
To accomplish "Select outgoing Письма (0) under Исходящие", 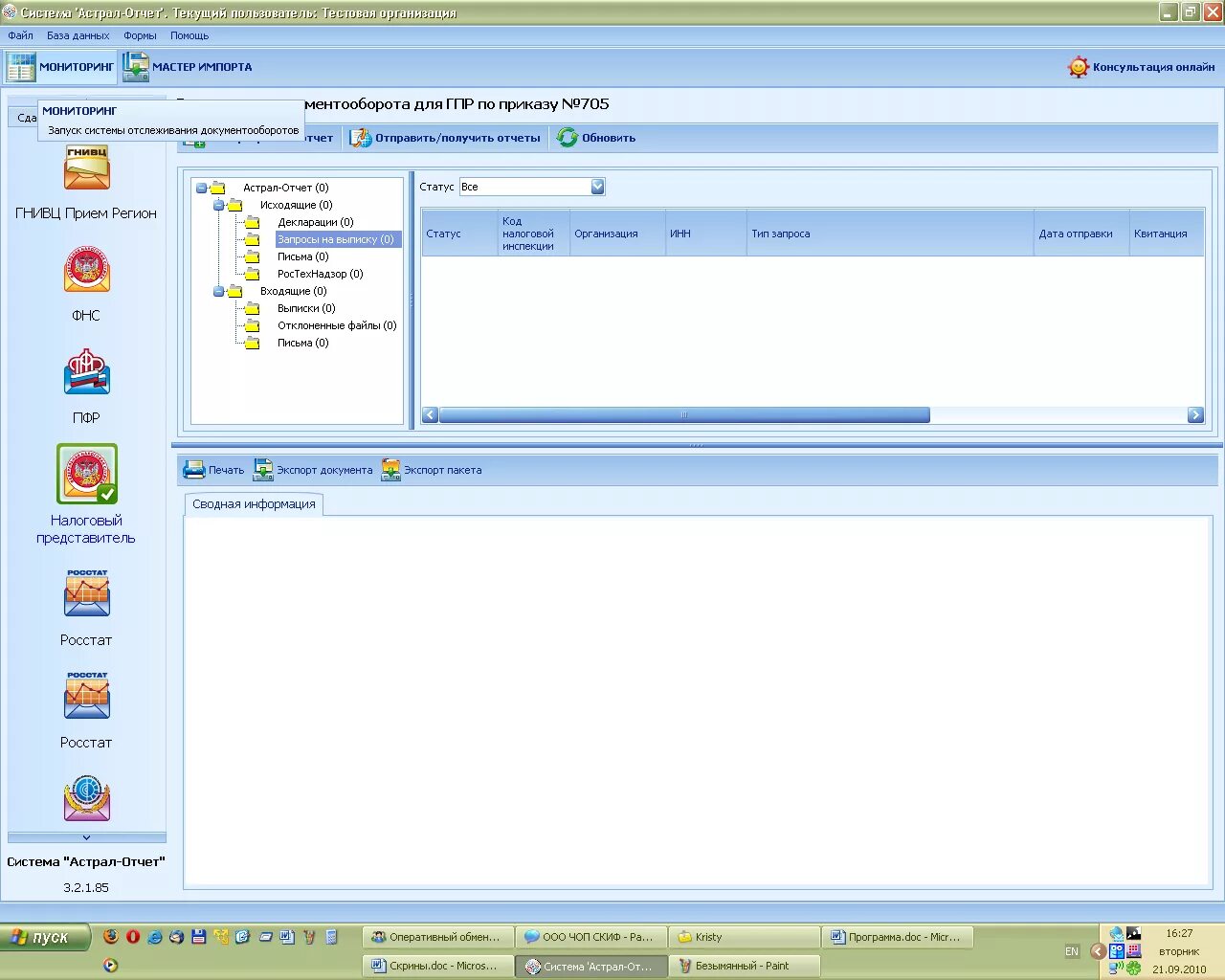I will (302, 256).
